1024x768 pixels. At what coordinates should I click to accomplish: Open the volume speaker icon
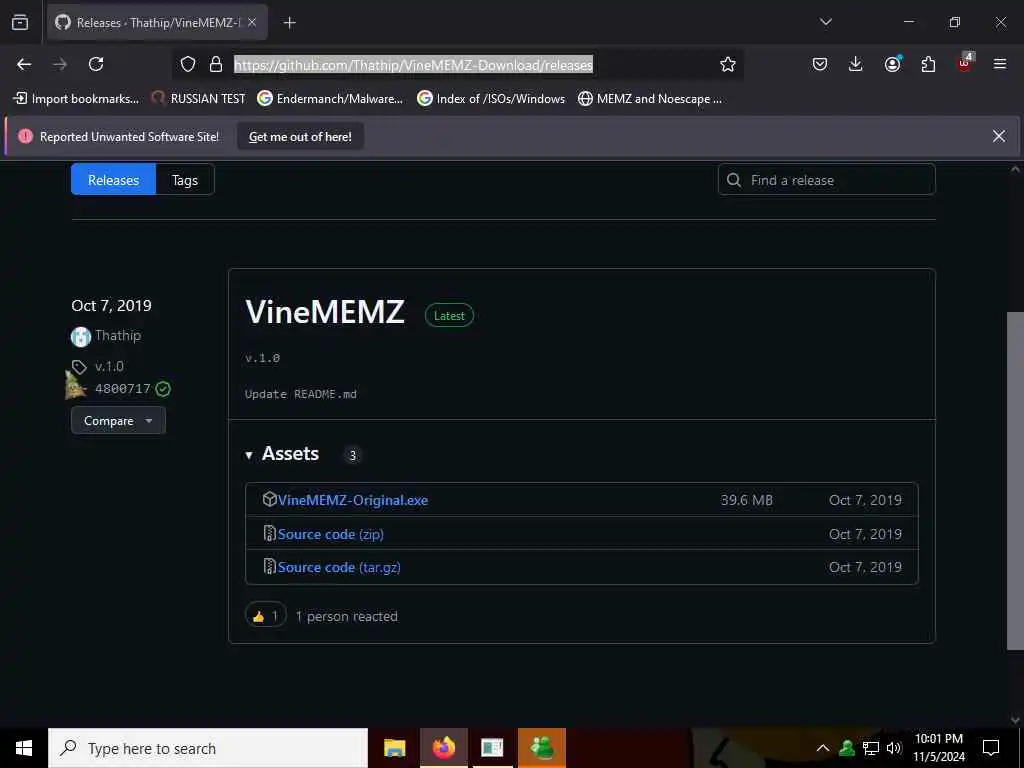(894, 748)
